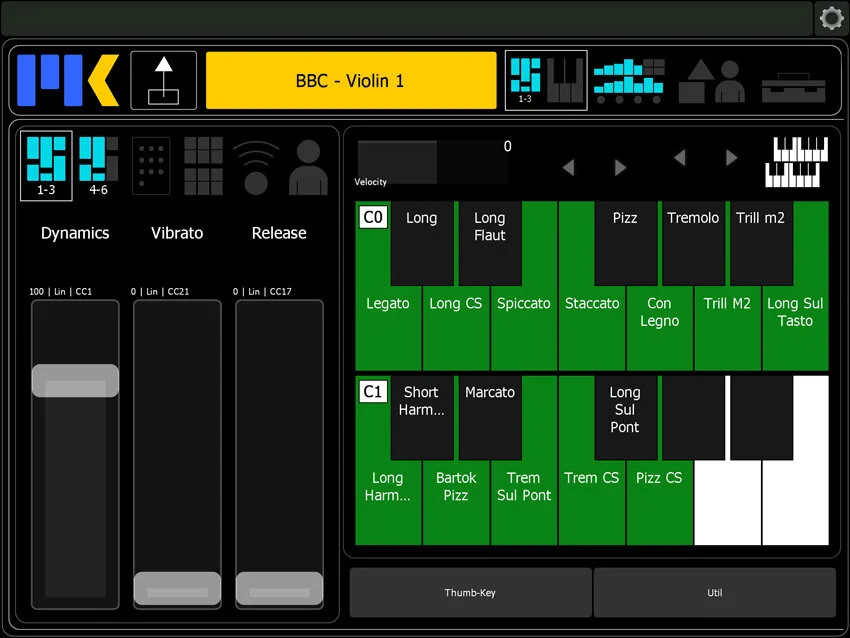Image resolution: width=850 pixels, height=638 pixels.
Task: Click the Dynamics fader label
Action: click(75, 233)
